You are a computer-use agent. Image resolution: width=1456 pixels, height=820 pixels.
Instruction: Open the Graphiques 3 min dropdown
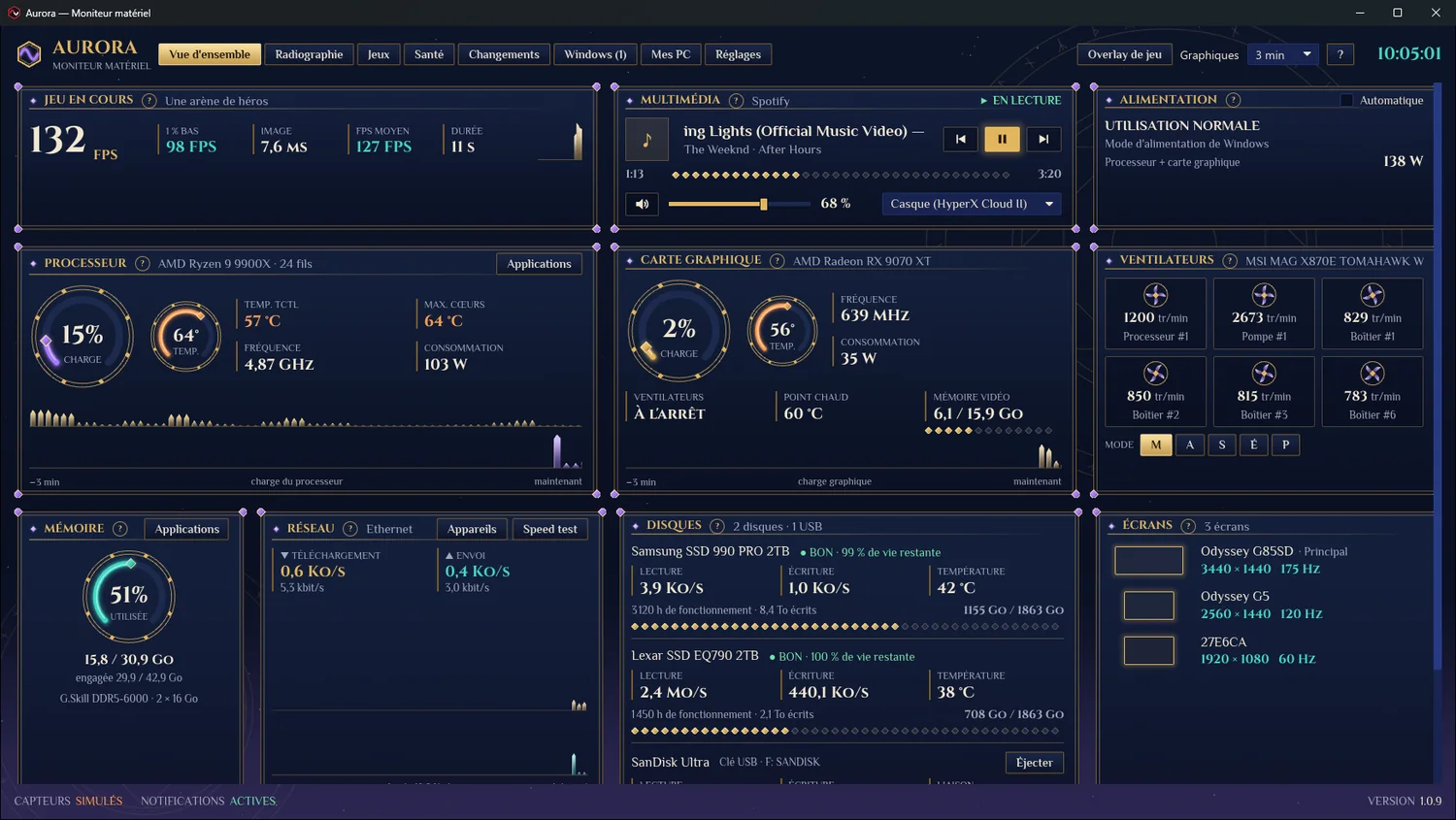[x=1283, y=54]
